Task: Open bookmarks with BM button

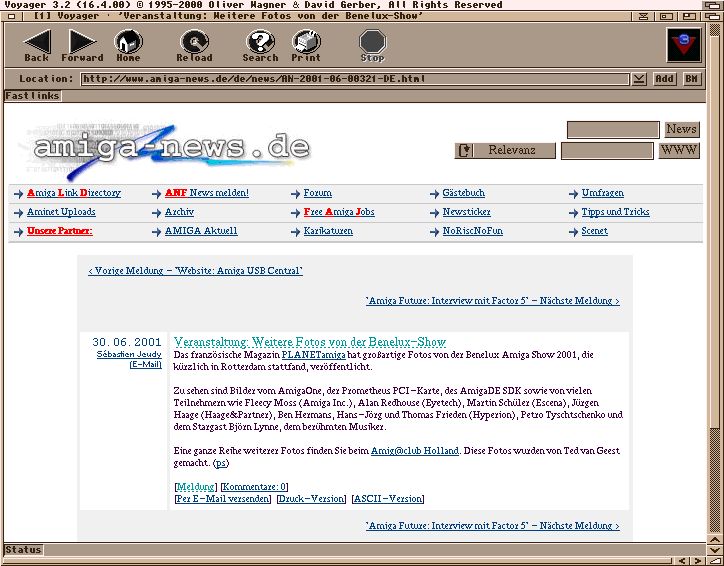Action: 691,79
